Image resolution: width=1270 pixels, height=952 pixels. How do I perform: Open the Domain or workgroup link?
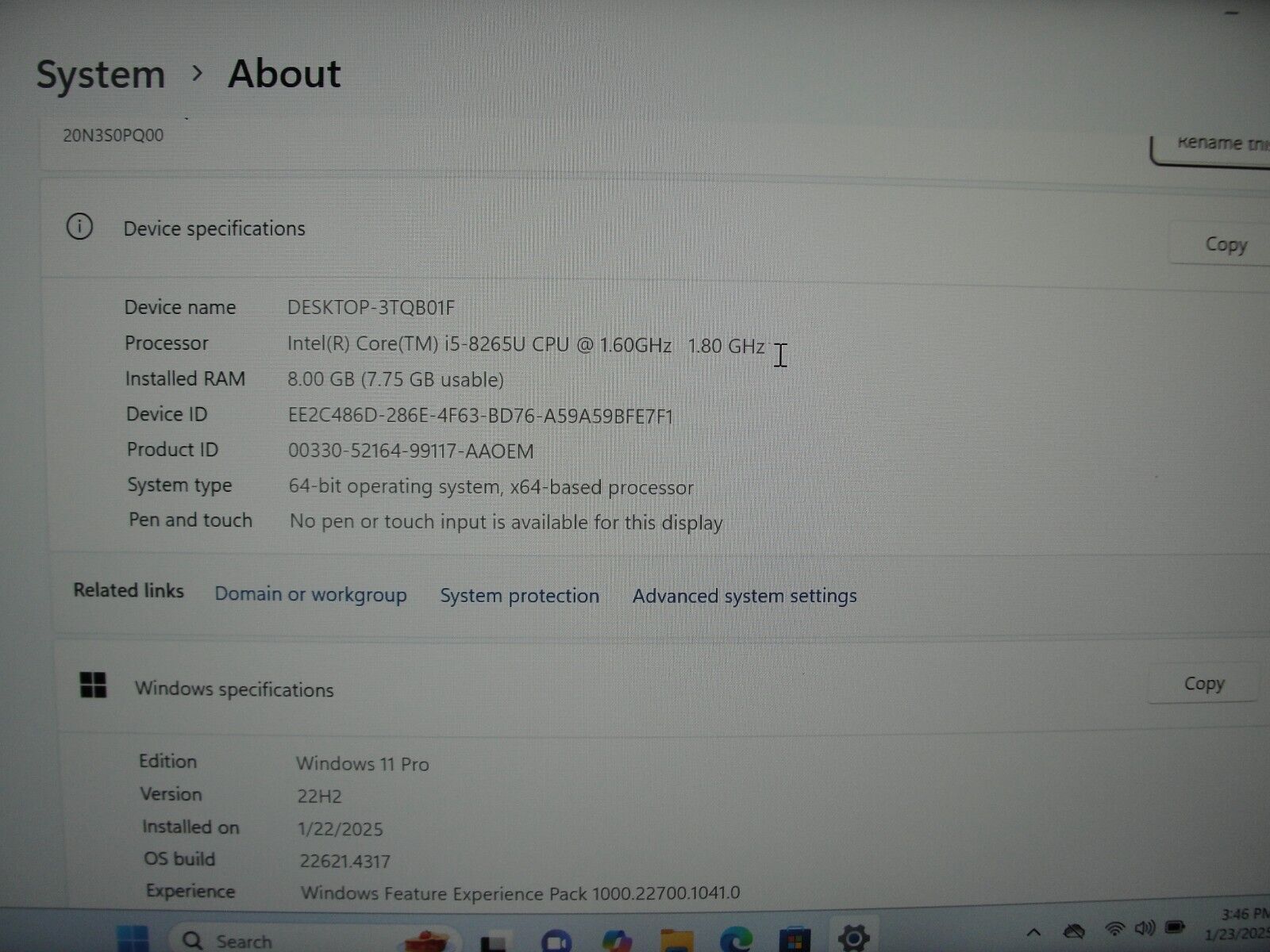[310, 595]
